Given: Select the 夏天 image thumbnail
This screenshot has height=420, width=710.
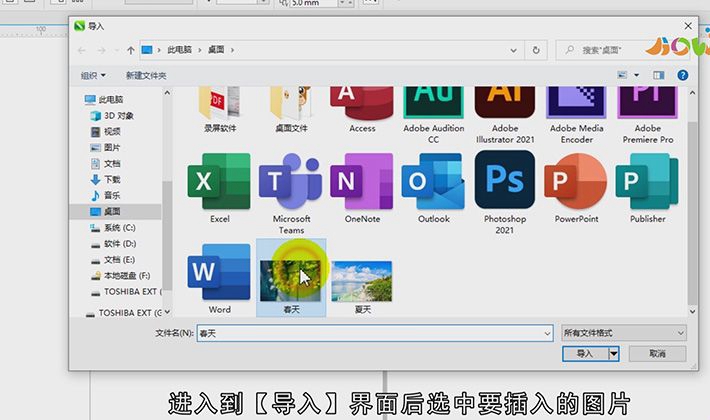Looking at the screenshot, I should coord(362,281).
